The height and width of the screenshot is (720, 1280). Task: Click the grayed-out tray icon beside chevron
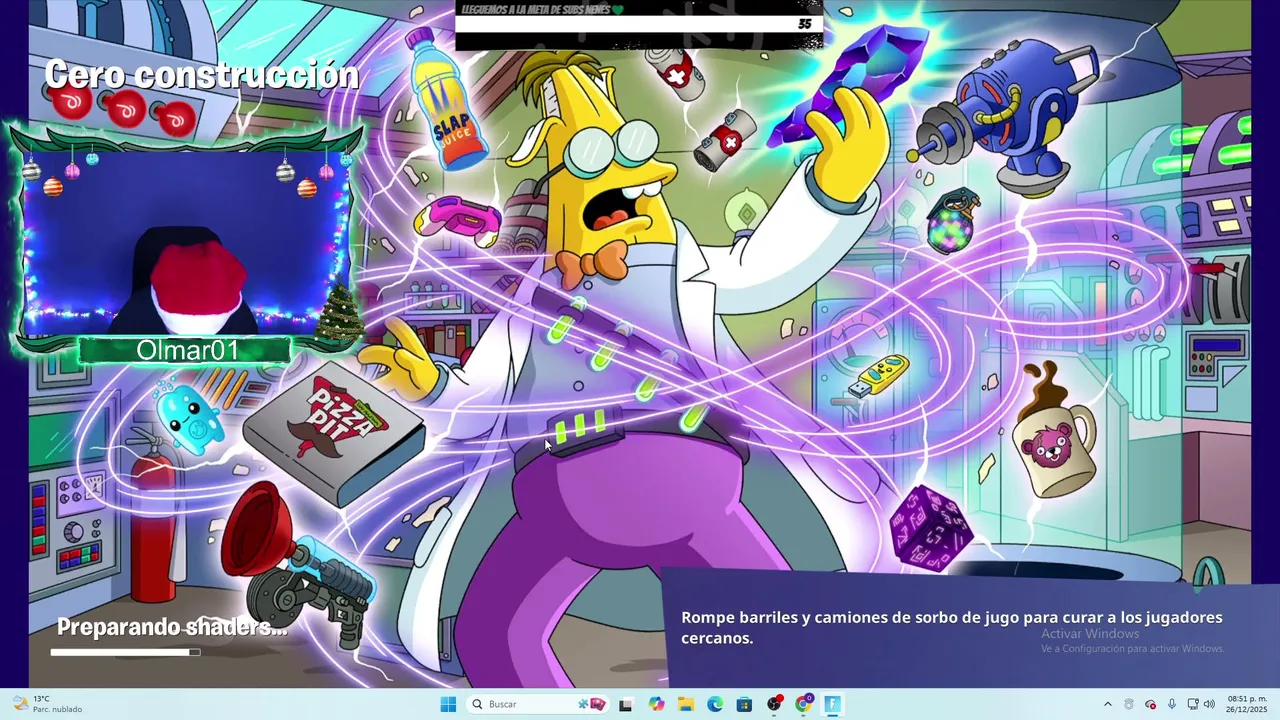1129,704
